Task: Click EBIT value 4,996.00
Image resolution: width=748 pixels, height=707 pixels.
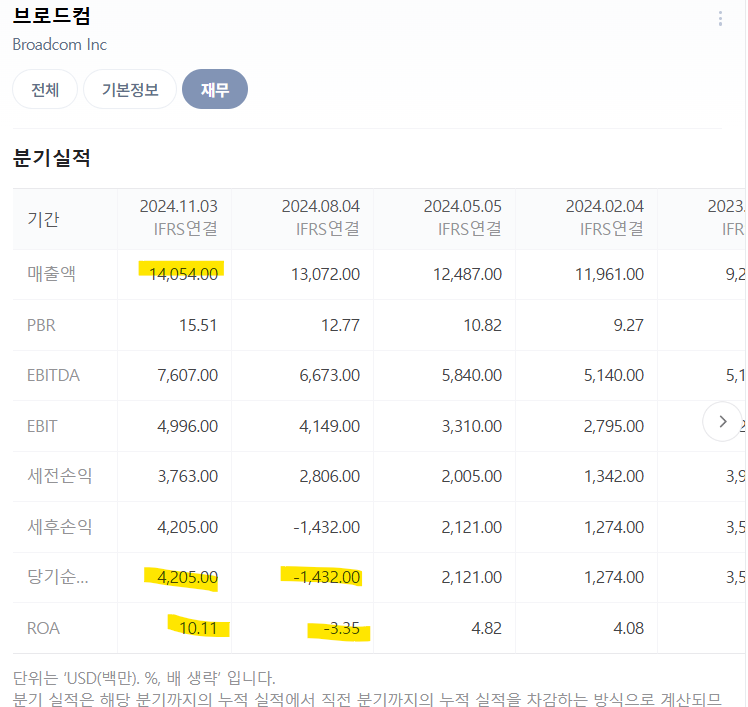Action: click(x=187, y=426)
